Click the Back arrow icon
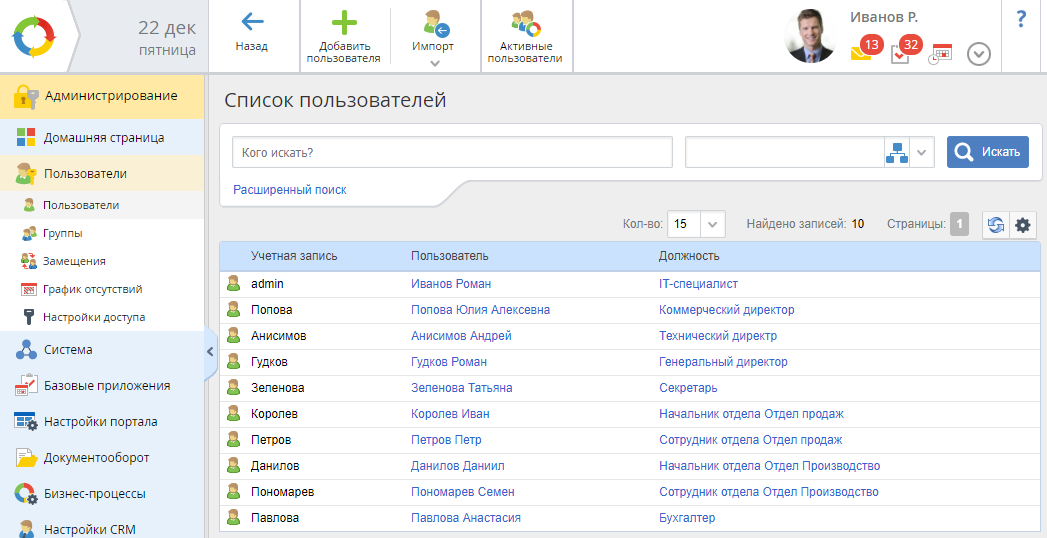 [252, 22]
